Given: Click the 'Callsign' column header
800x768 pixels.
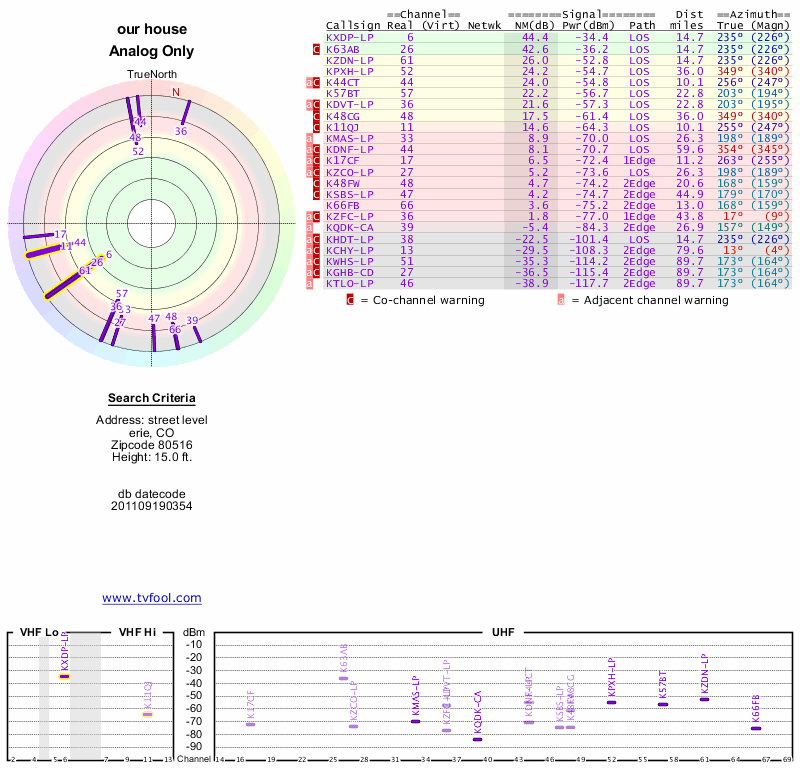Looking at the screenshot, I should click(353, 26).
